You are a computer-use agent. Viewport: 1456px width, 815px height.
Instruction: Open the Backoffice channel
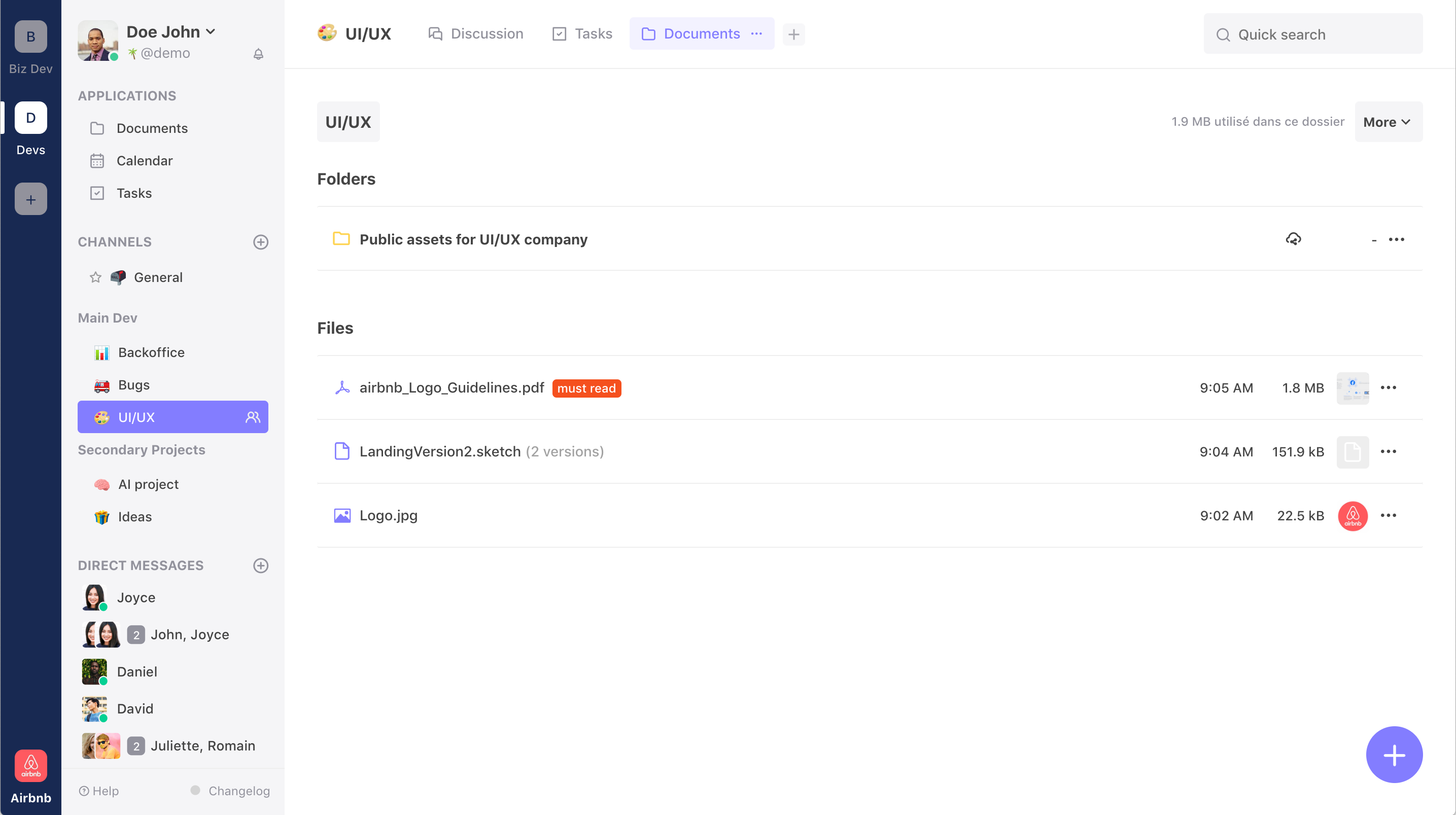coord(151,352)
